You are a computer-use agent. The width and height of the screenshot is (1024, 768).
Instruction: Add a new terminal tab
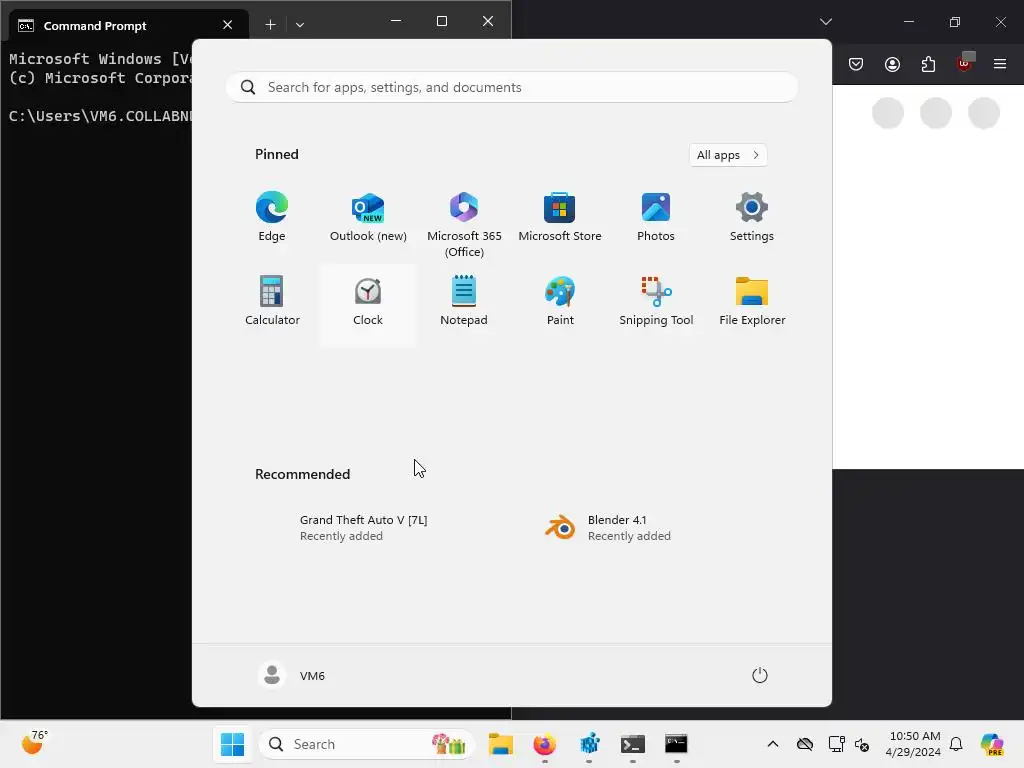(270, 25)
